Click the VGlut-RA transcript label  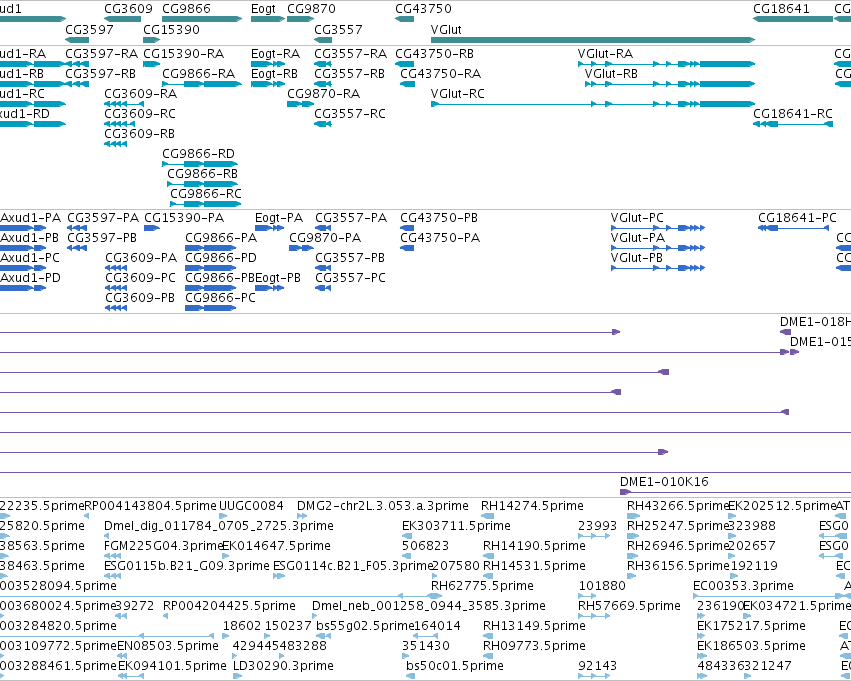pos(605,54)
